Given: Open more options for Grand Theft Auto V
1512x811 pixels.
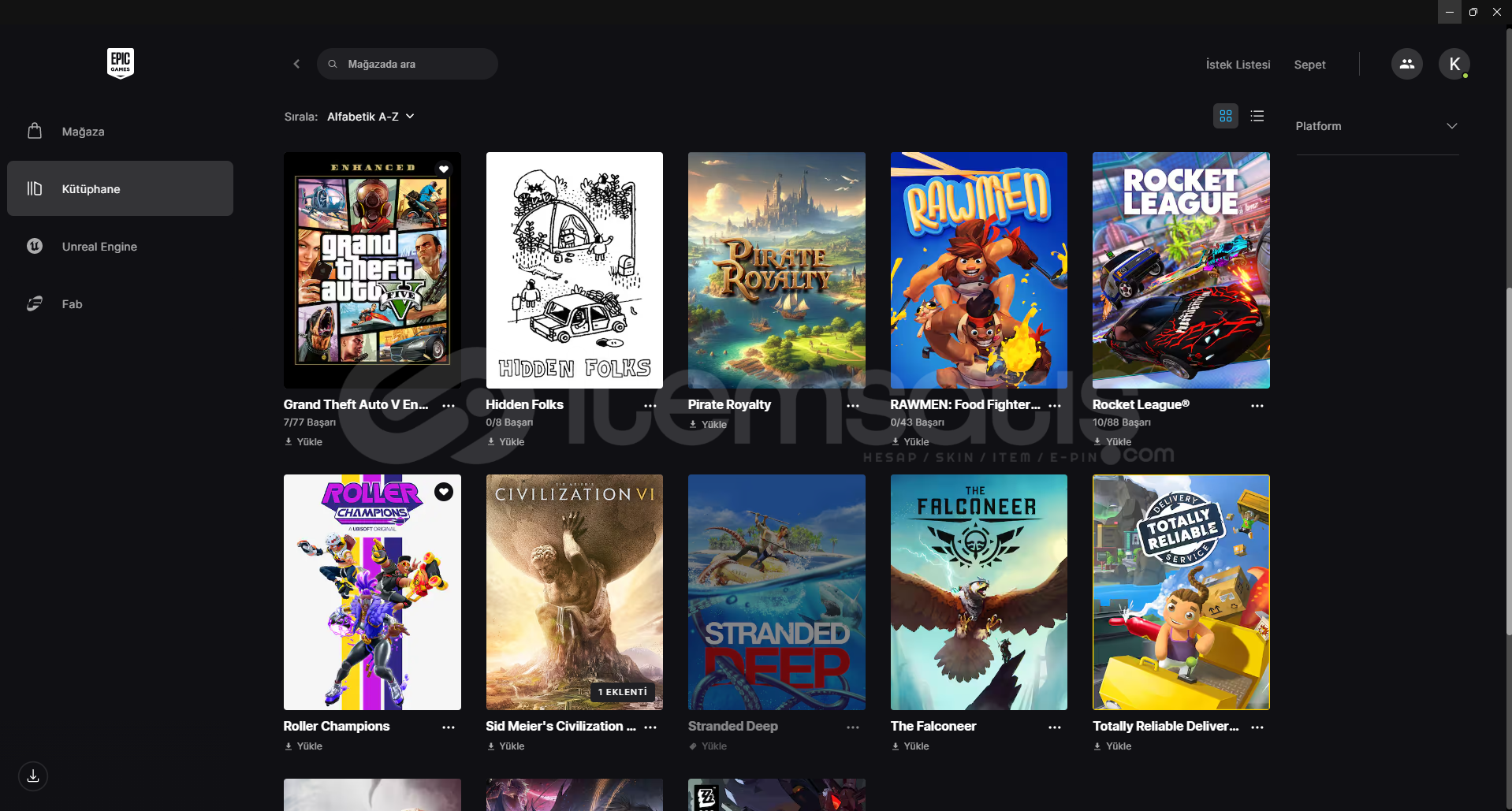Looking at the screenshot, I should pyautogui.click(x=449, y=406).
